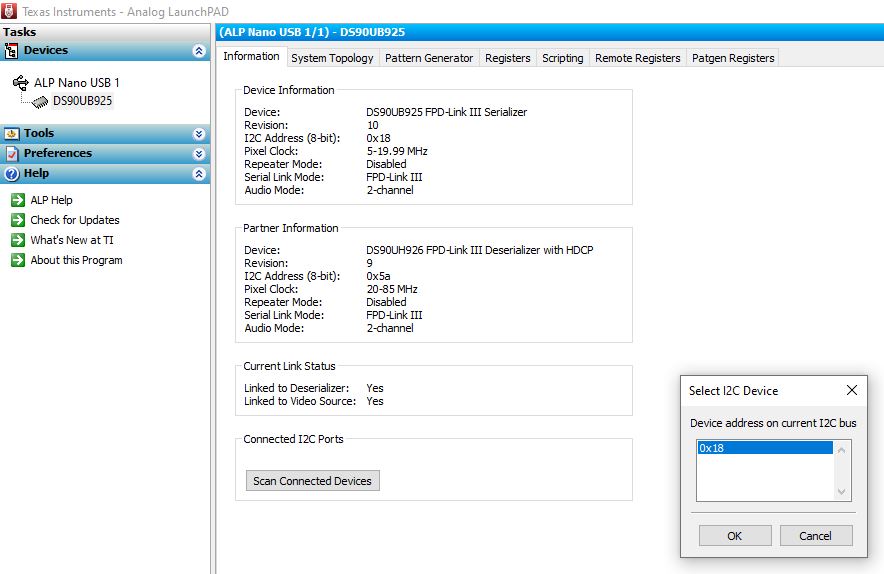Click the green arrow icon beside About this Program

pyautogui.click(x=18, y=260)
